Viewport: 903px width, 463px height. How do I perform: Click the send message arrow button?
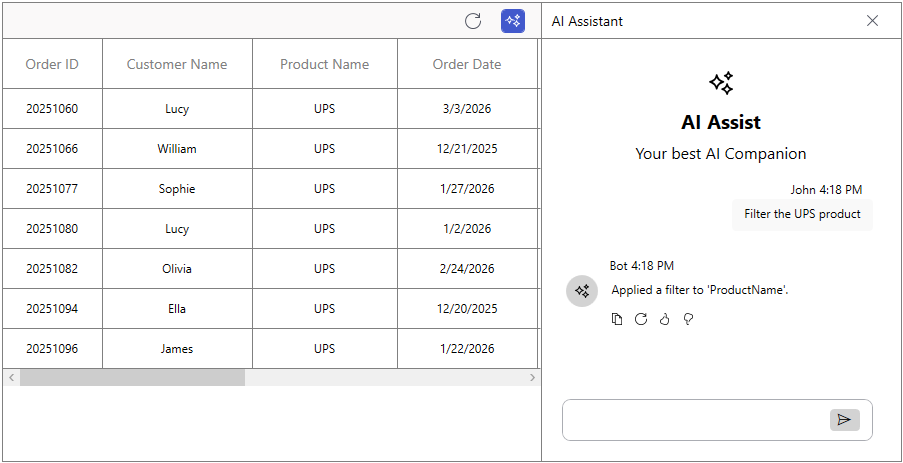[845, 420]
